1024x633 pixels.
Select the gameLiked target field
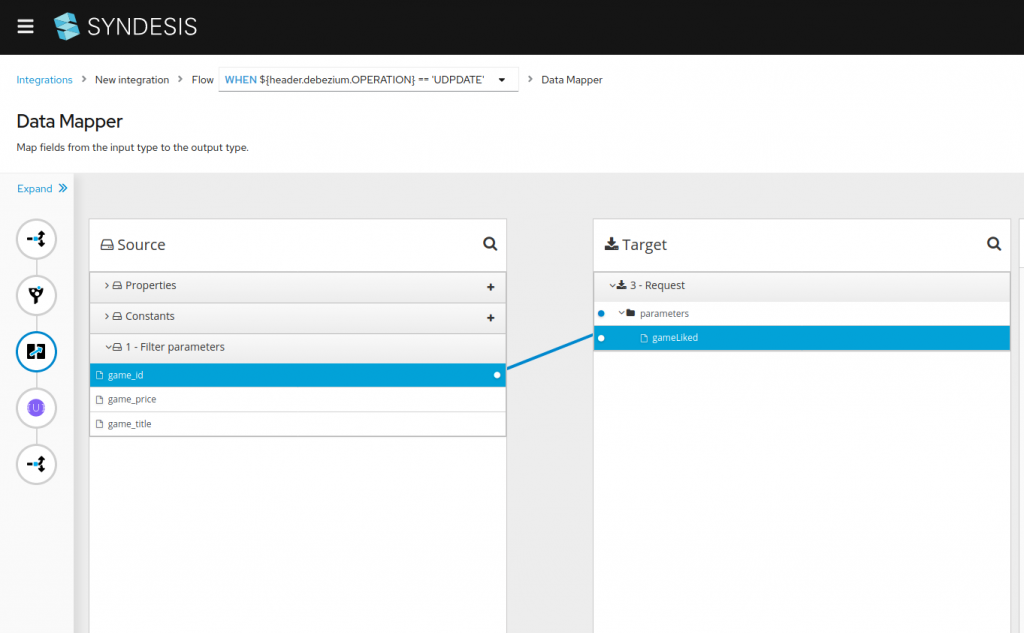click(x=675, y=338)
